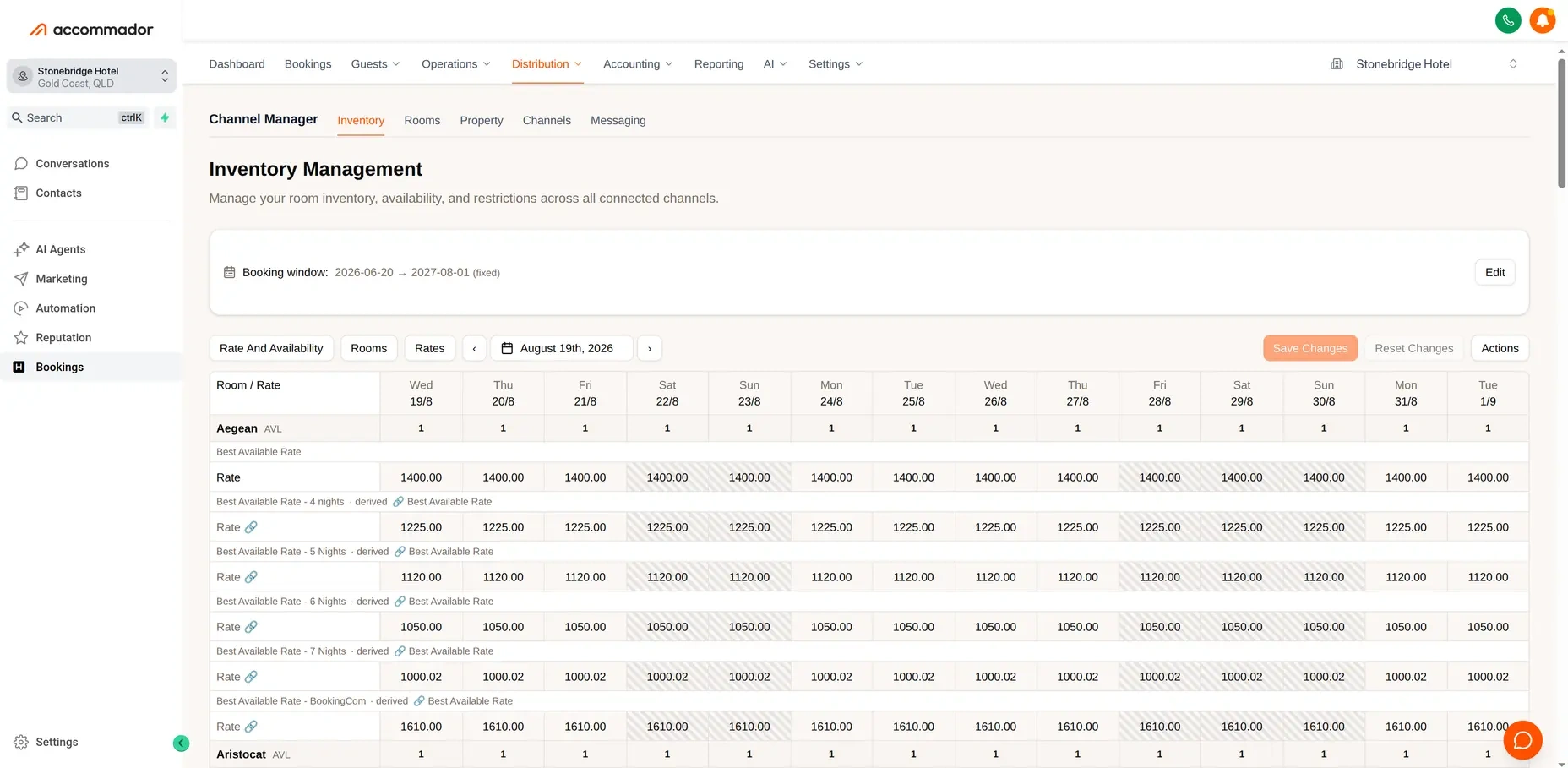Click the Edit booking window button

(x=1494, y=272)
